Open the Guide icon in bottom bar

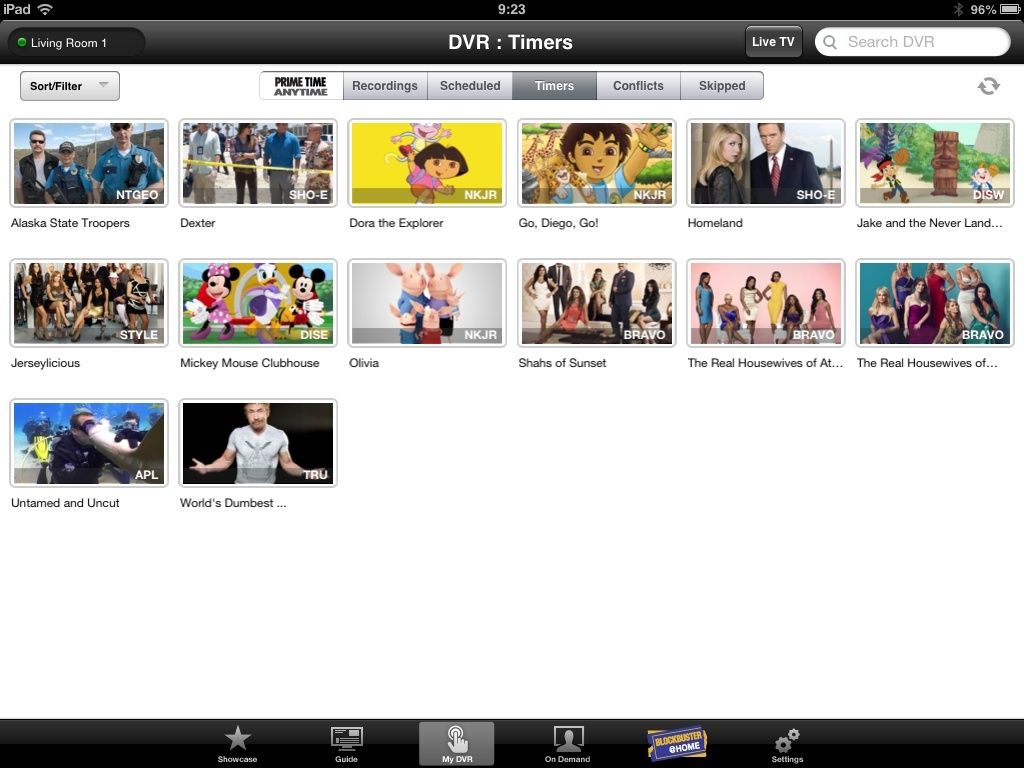(346, 739)
